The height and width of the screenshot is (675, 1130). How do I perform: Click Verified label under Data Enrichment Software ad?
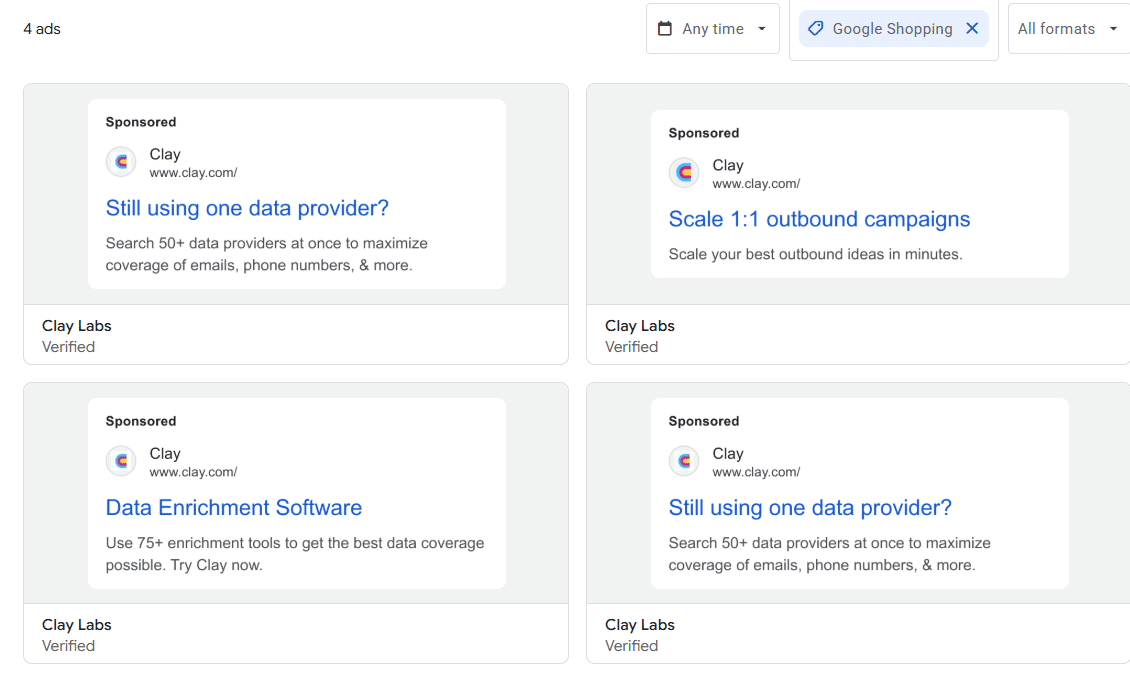(69, 646)
